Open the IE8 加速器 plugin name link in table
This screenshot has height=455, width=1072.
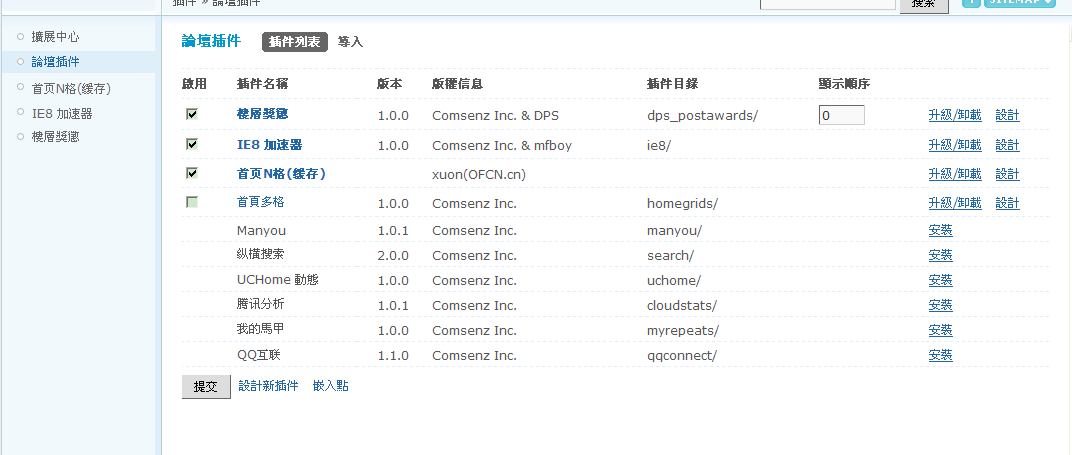[269, 145]
